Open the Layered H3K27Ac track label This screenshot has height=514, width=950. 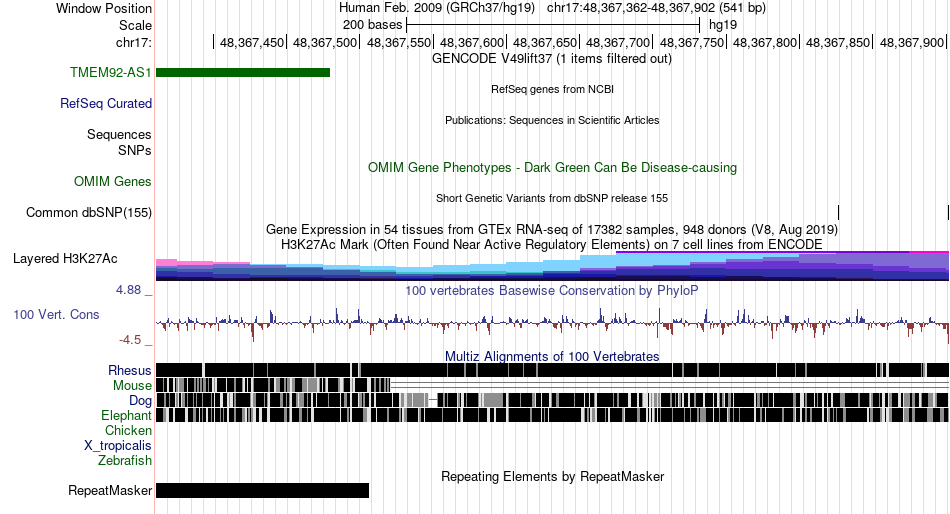coord(65,258)
